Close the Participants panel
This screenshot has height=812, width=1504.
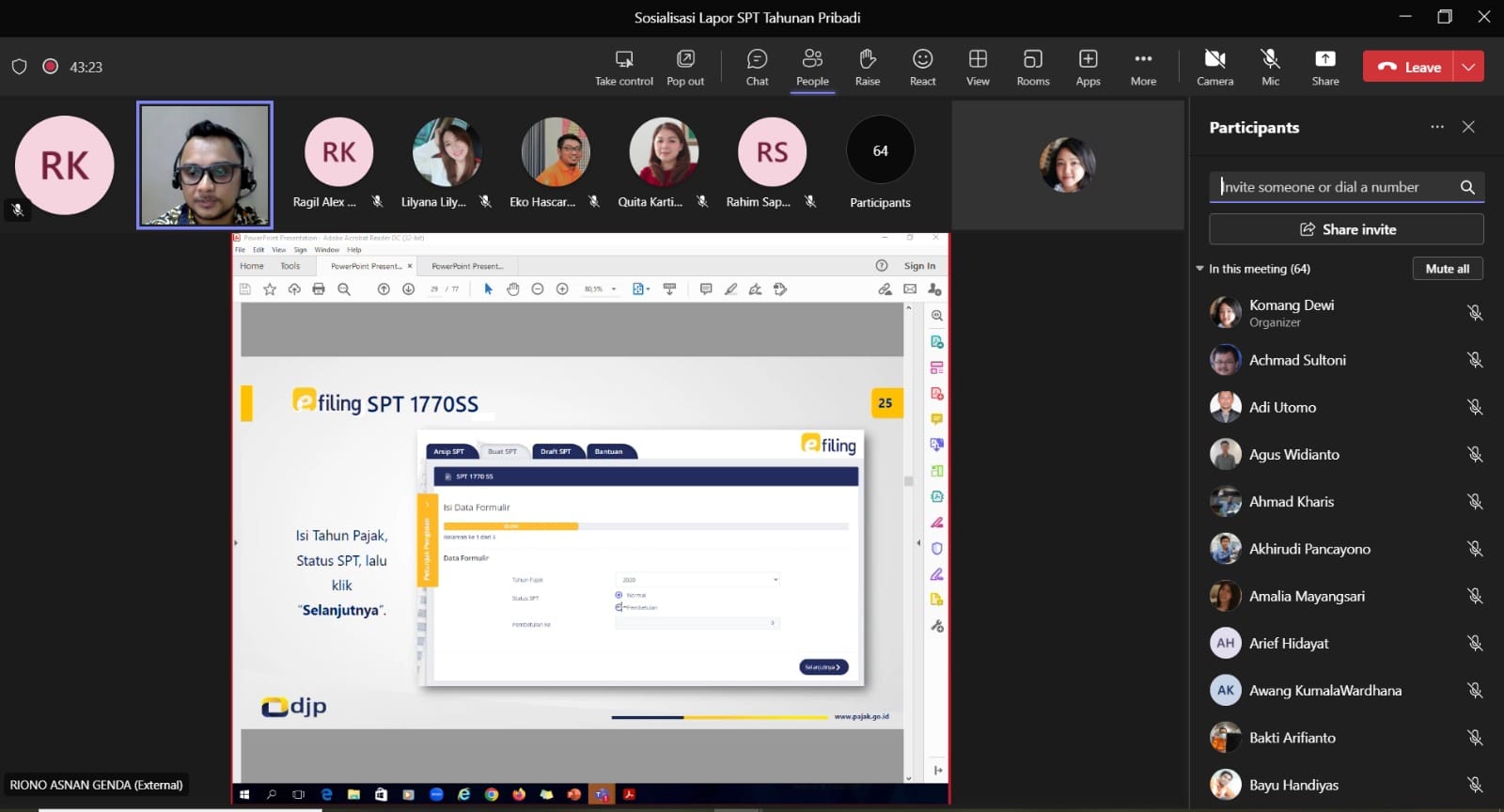point(1468,127)
